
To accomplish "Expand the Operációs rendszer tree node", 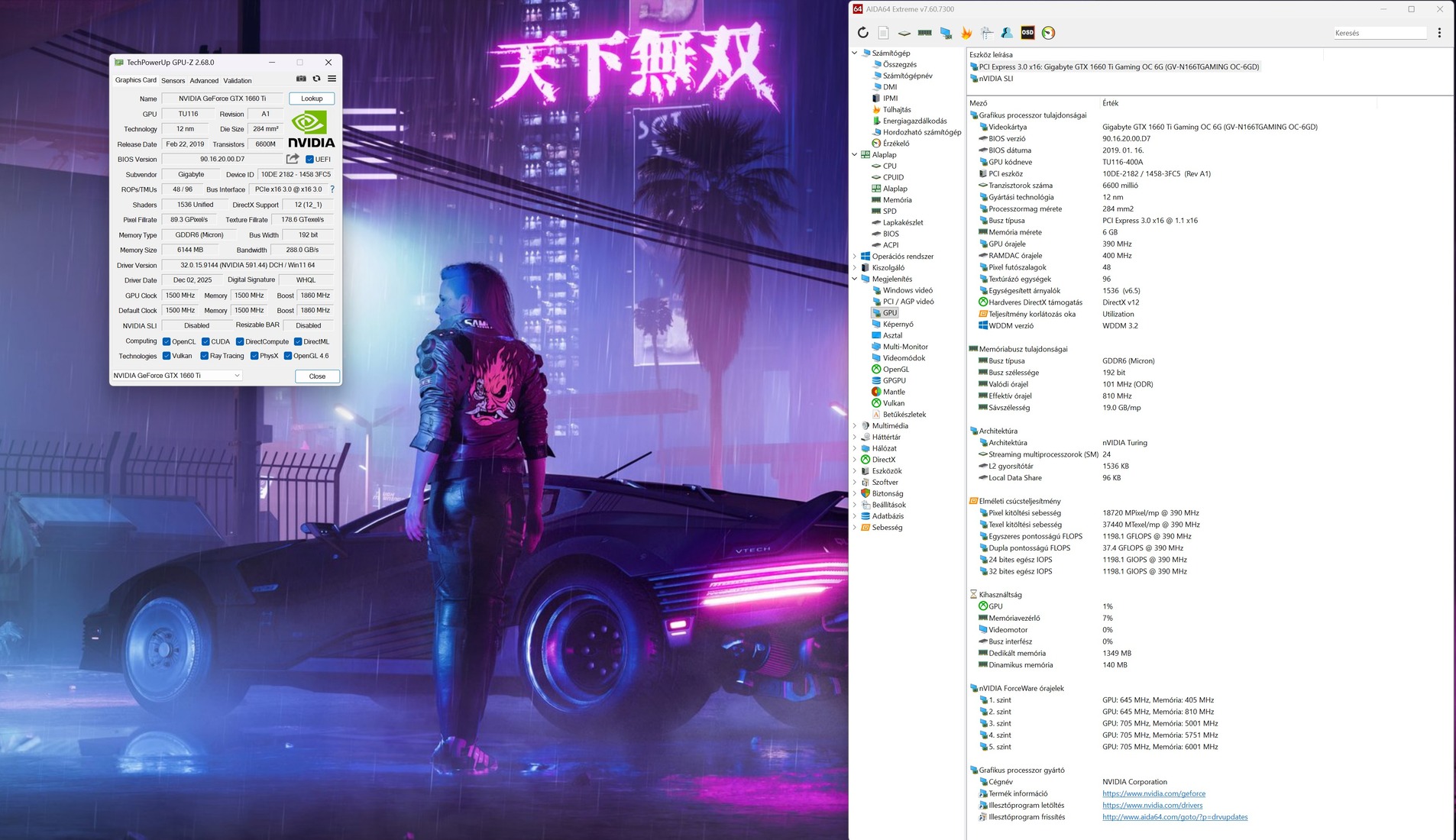I will pos(855,257).
